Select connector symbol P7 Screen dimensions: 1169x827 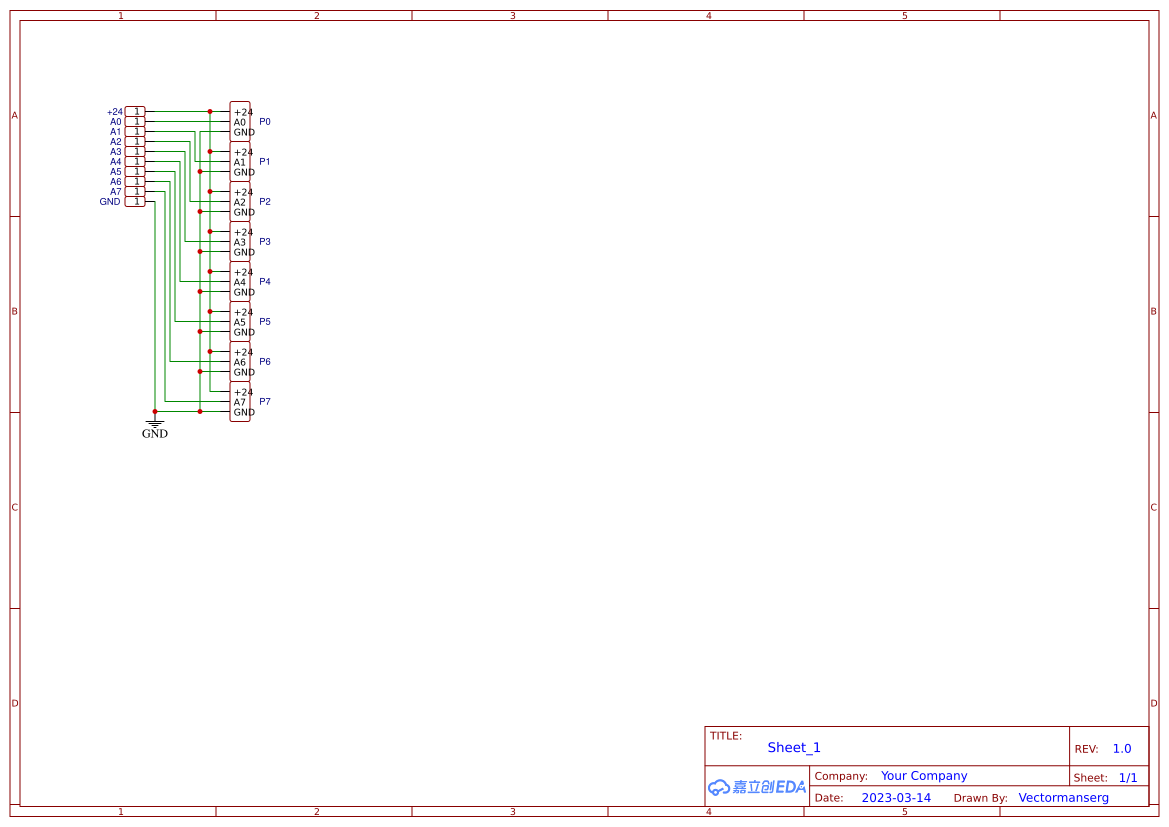click(239, 401)
